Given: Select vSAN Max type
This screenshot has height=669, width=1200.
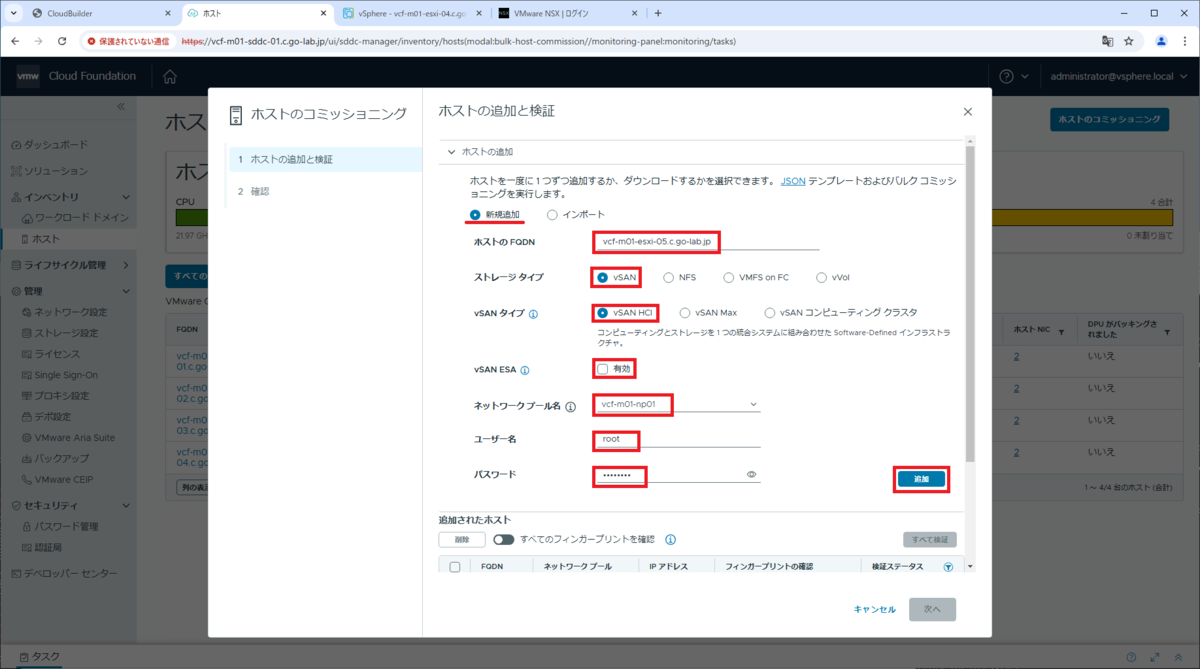Looking at the screenshot, I should coord(684,313).
